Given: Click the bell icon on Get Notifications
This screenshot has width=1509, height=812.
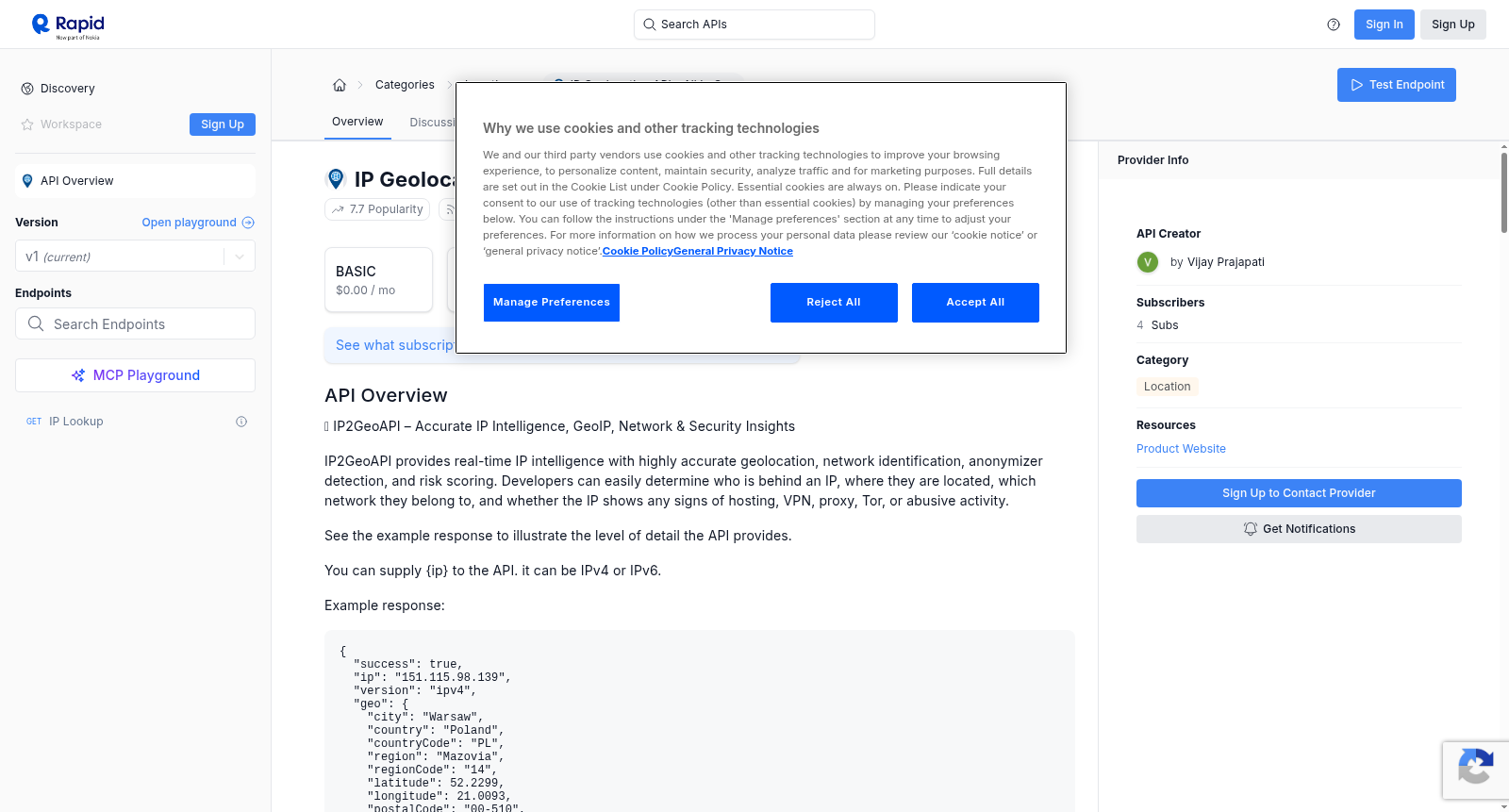Looking at the screenshot, I should click(1251, 529).
